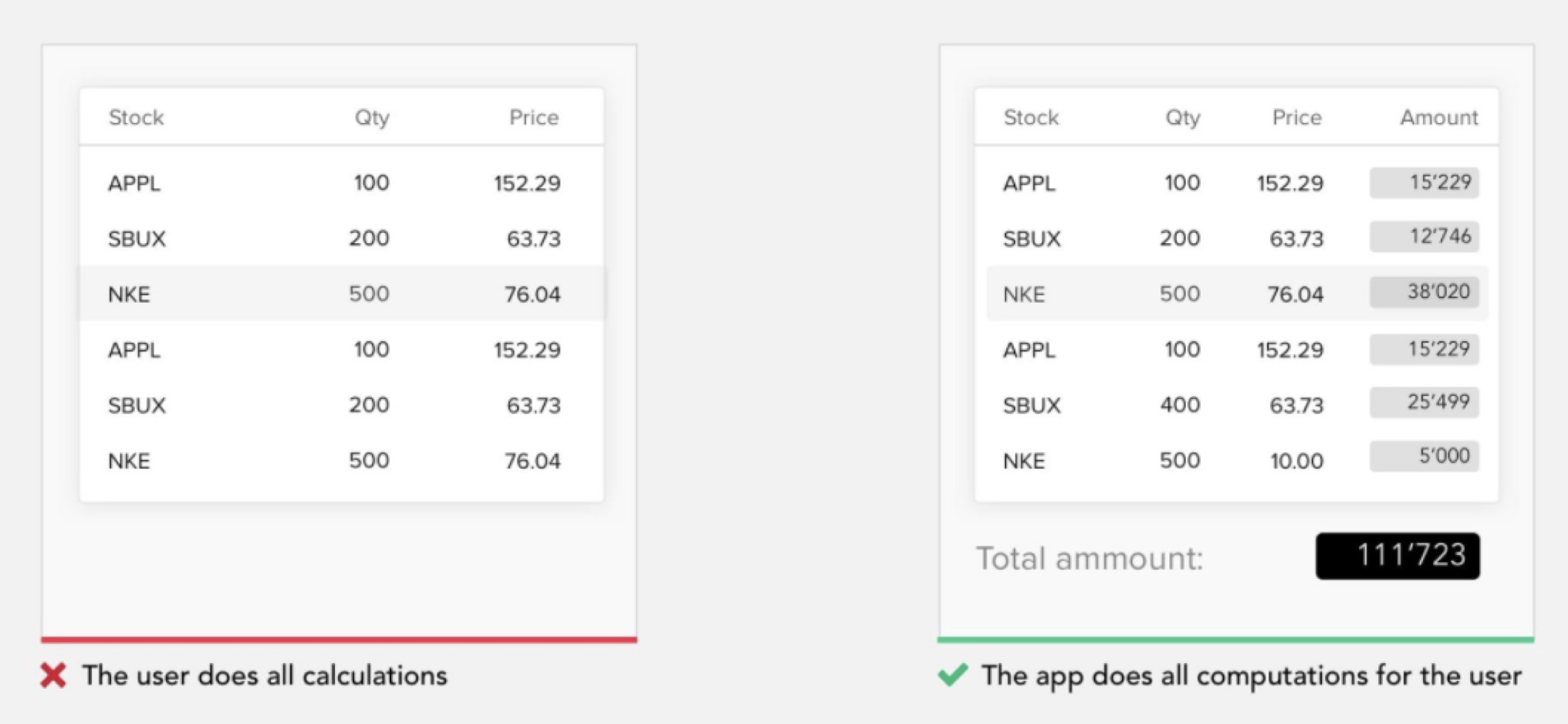Click the Qty column header in left table
The height and width of the screenshot is (724, 1568).
372,117
